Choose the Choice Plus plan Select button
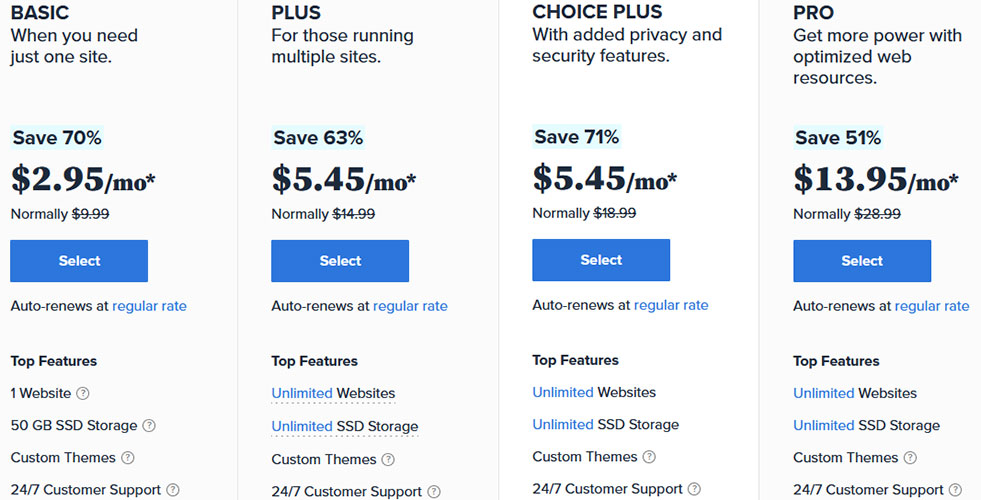This screenshot has height=500, width=981. point(601,260)
